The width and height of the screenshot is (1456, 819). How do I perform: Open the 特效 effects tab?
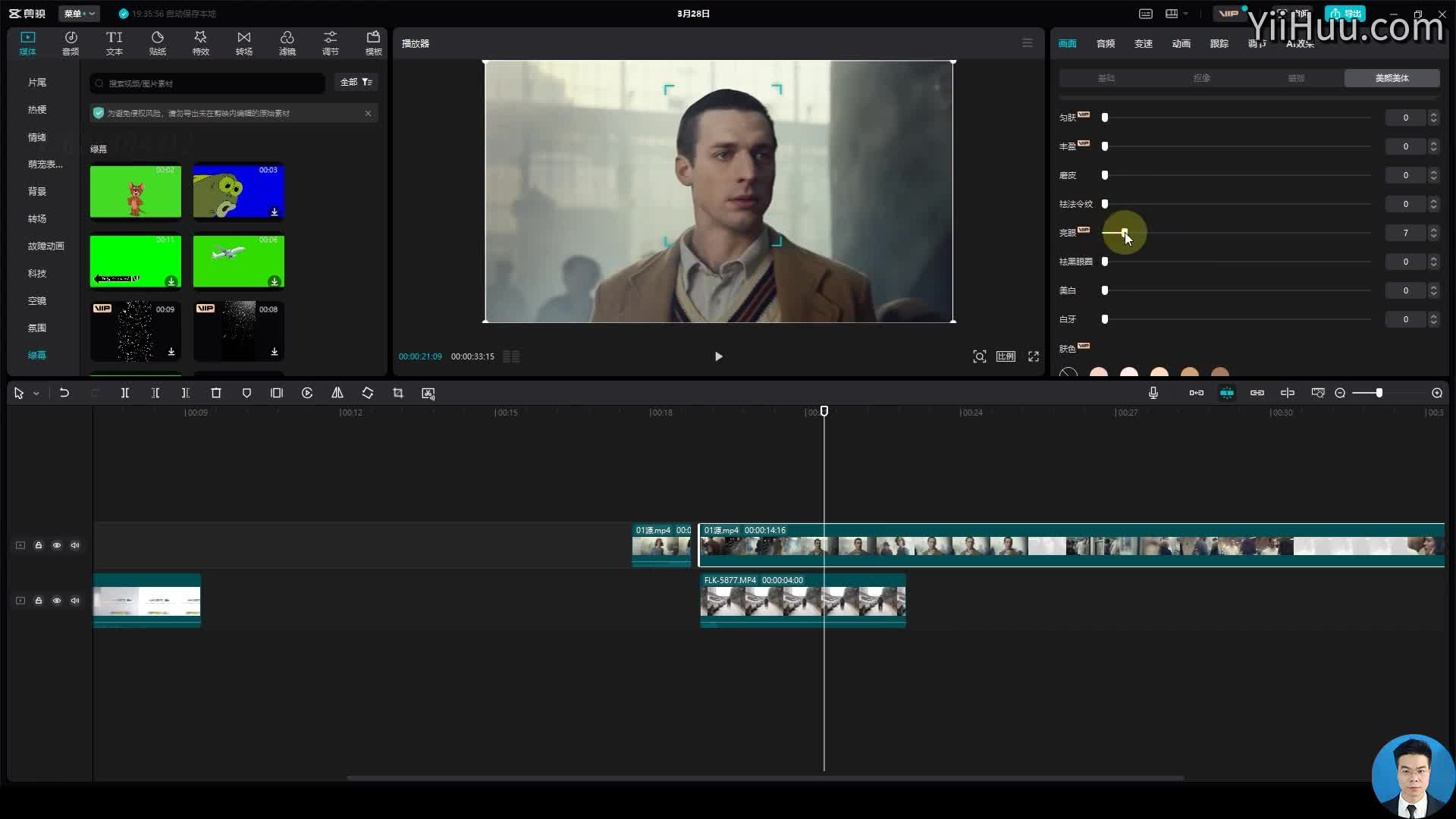[x=200, y=43]
